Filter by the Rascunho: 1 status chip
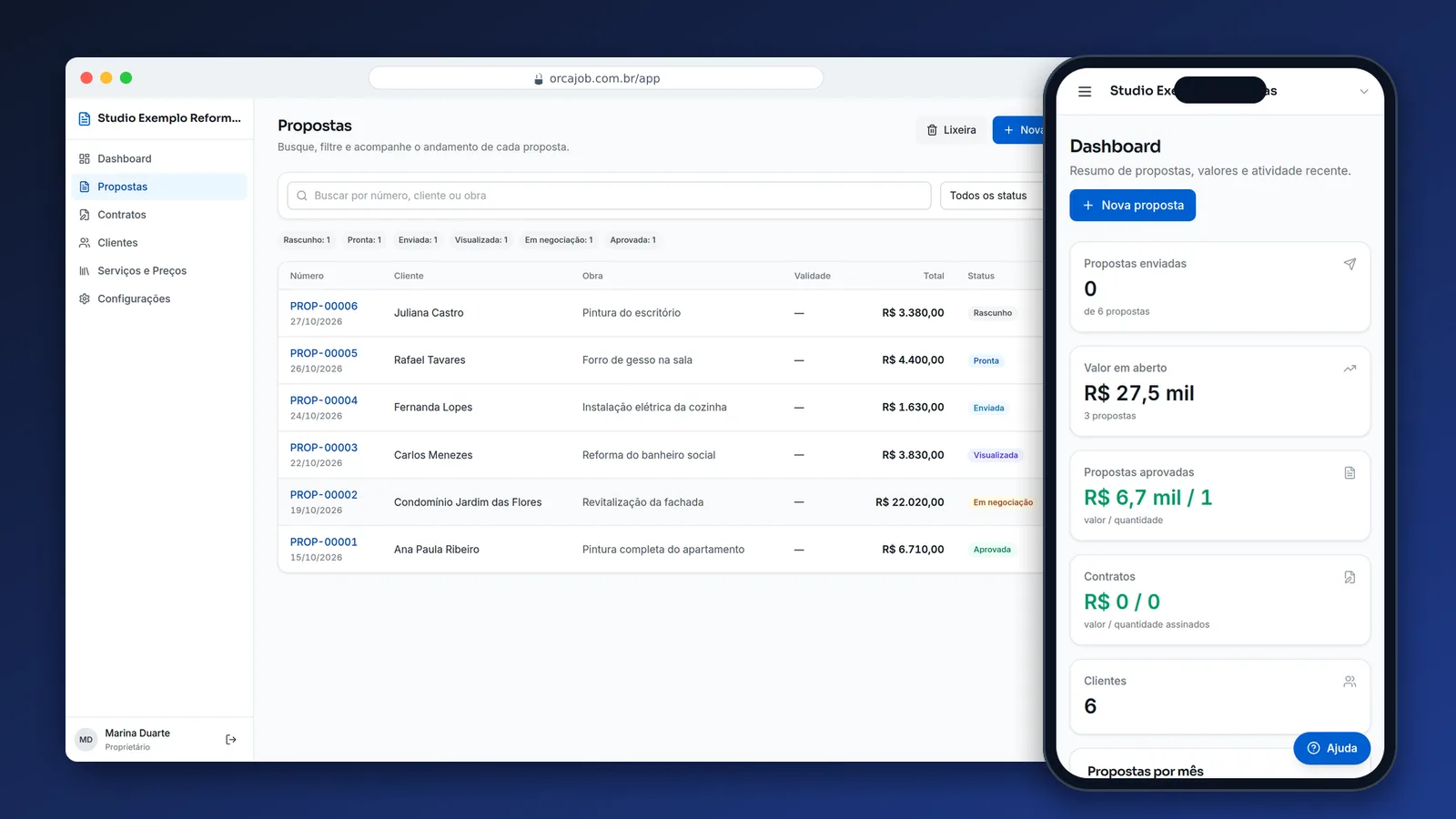1456x819 pixels. coord(307,240)
